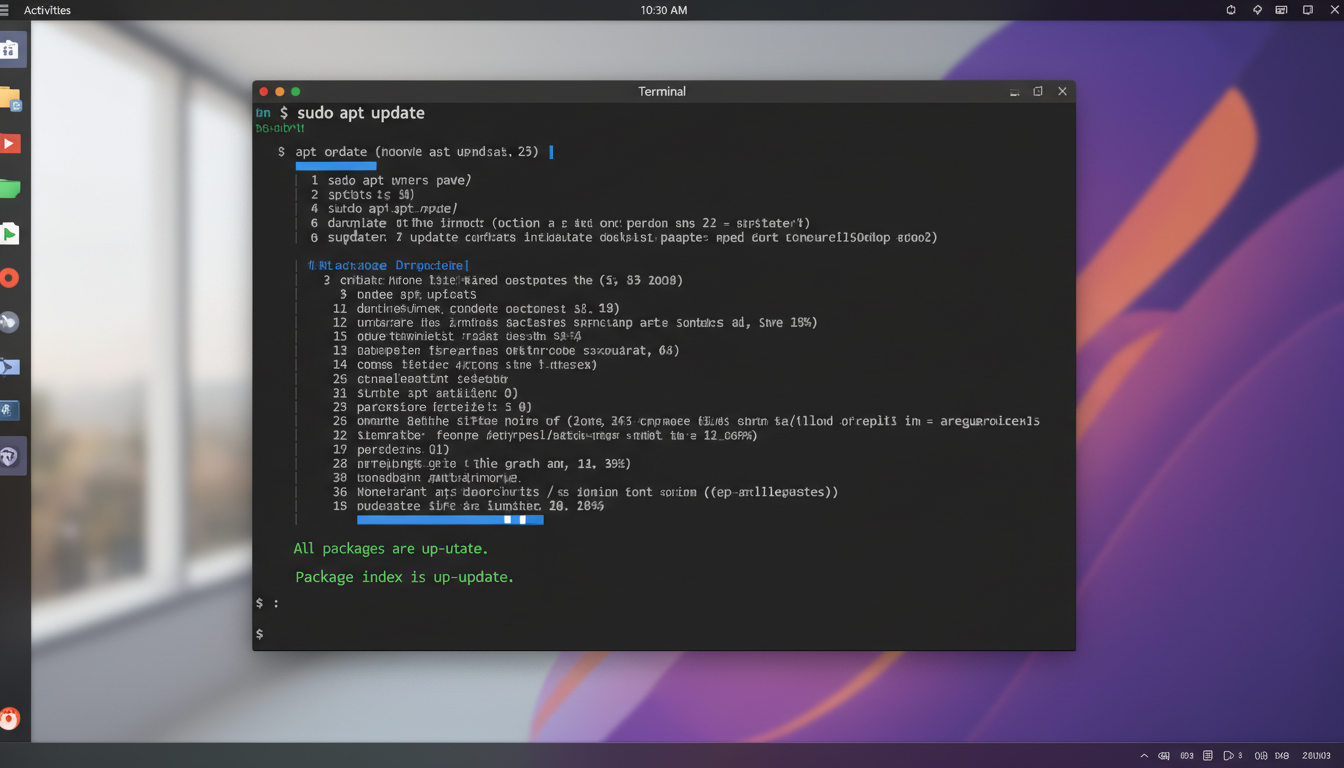Click the rightmost readout in bottom tray
This screenshot has width=1344, height=768.
[x=1316, y=756]
